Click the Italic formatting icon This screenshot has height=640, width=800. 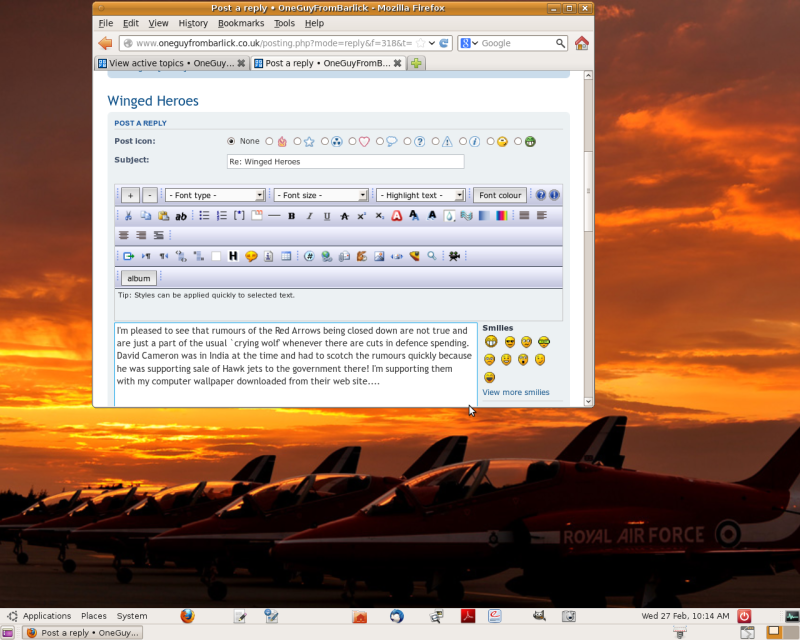tap(309, 216)
